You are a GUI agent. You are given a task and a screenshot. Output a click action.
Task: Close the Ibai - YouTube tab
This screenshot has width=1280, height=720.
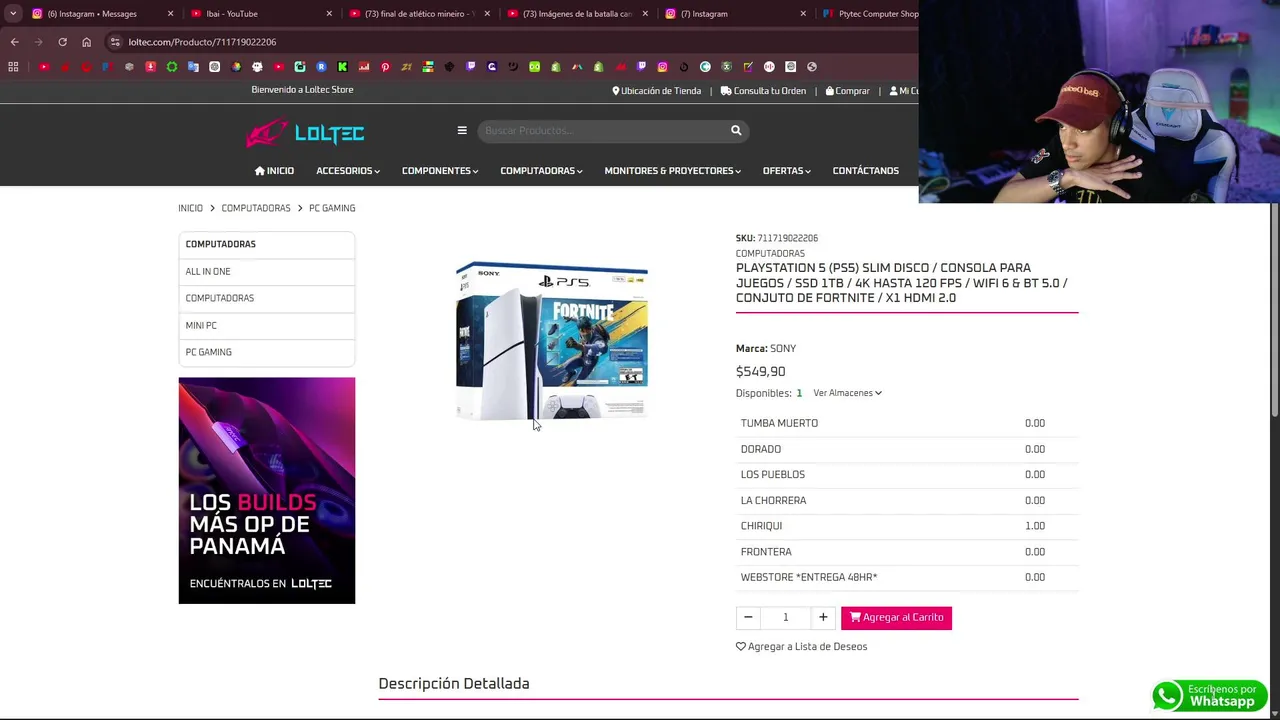click(x=329, y=14)
